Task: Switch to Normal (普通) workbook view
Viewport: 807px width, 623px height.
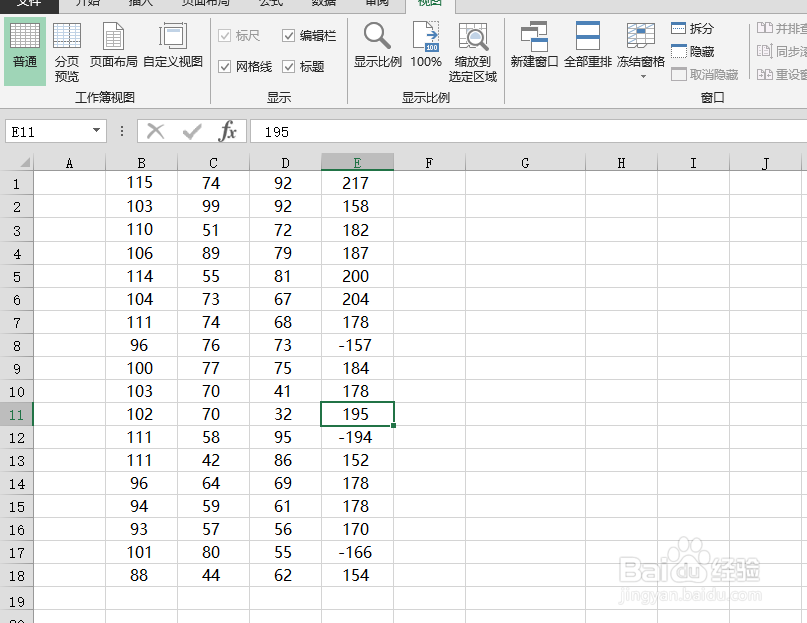Action: [25, 51]
